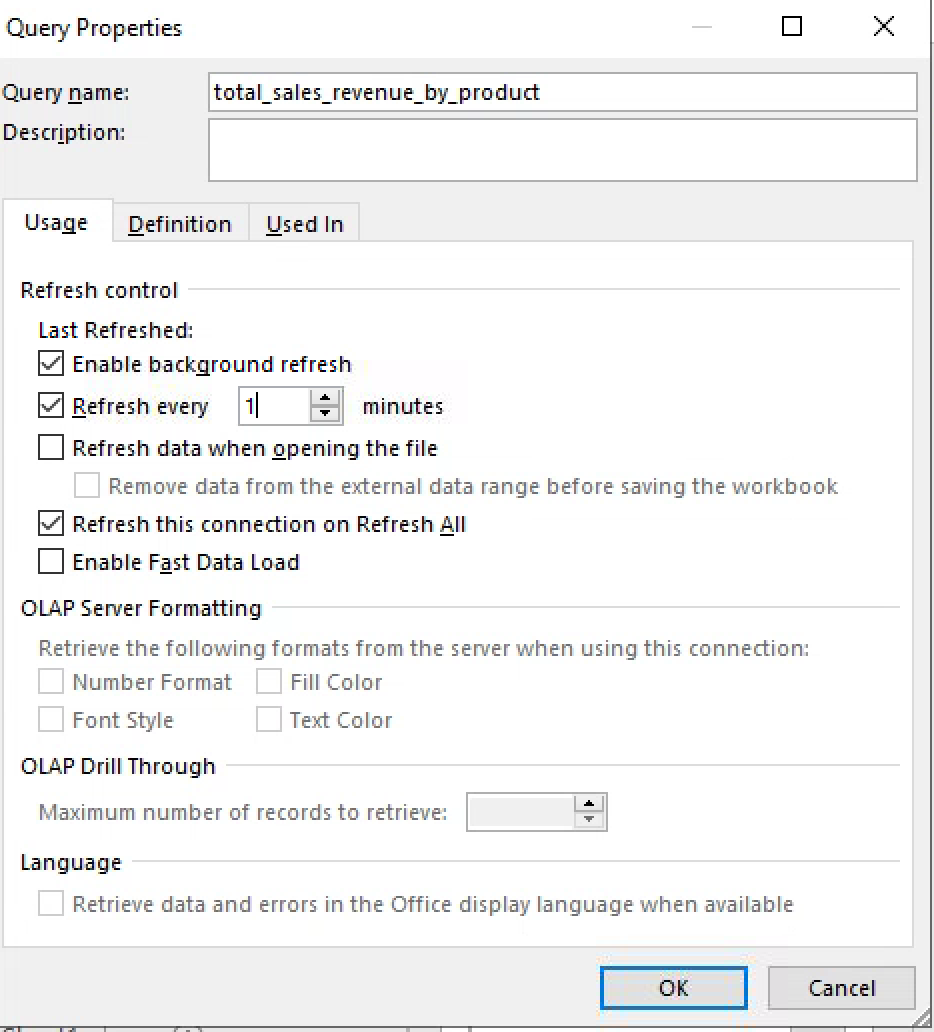
Task: Switch to the Definition tab
Action: pos(180,224)
